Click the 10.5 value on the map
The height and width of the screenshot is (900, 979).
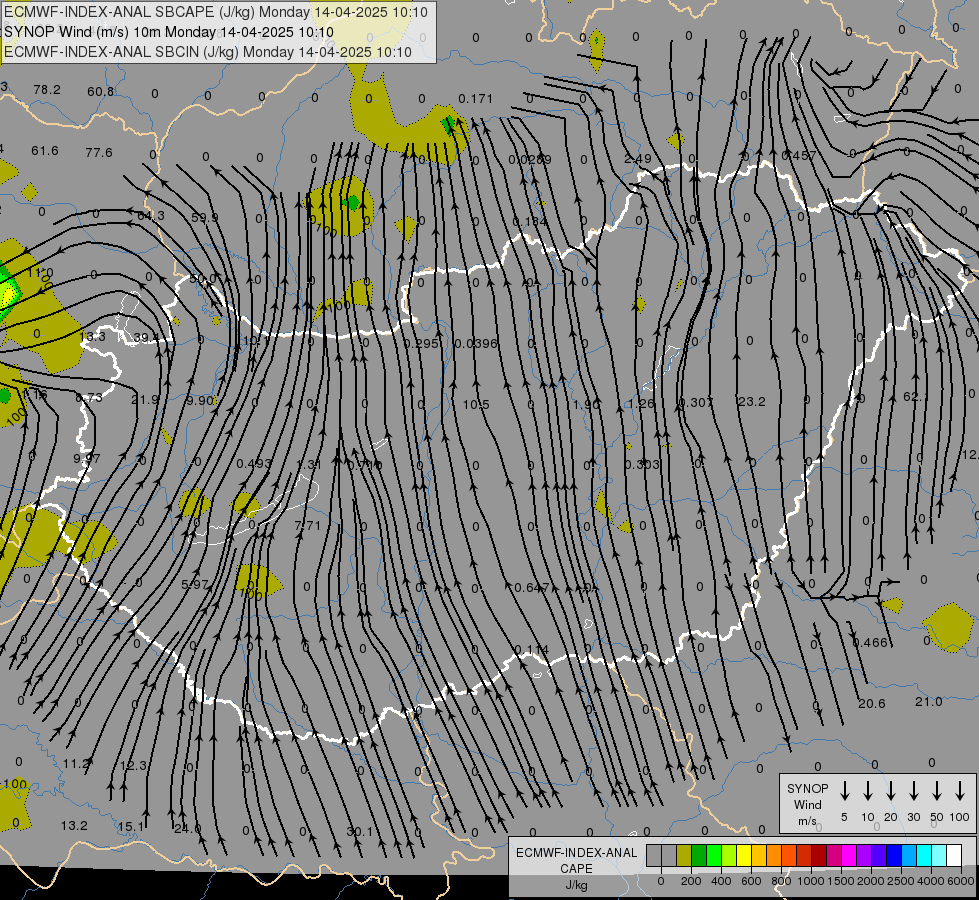click(476, 405)
